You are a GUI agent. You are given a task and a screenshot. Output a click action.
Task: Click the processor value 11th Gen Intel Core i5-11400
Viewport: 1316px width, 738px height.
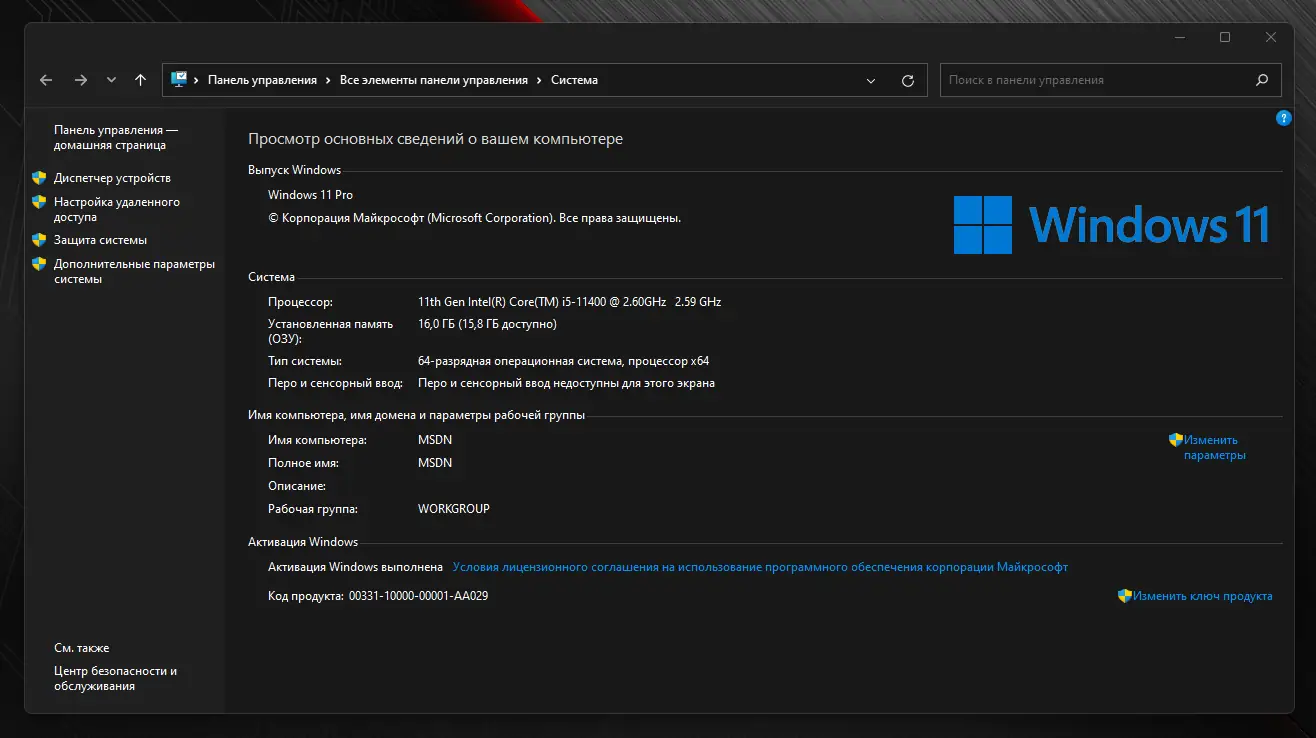click(569, 301)
